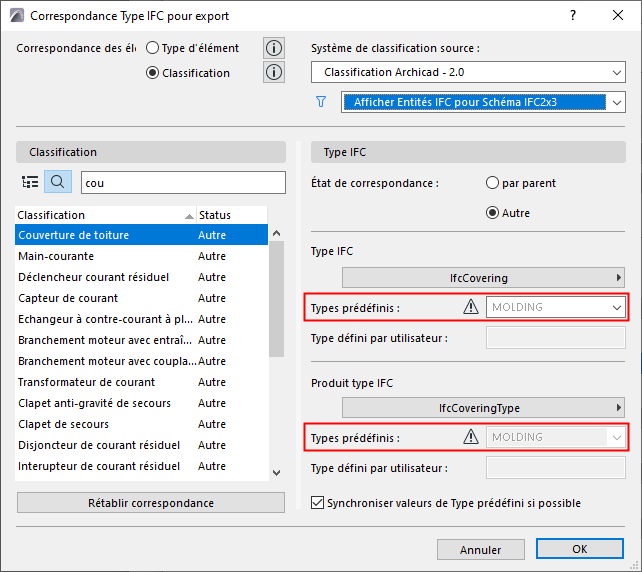Screen dimensions: 642x572
Task: Click warning icon in Produit type IFC section
Action: [471, 437]
